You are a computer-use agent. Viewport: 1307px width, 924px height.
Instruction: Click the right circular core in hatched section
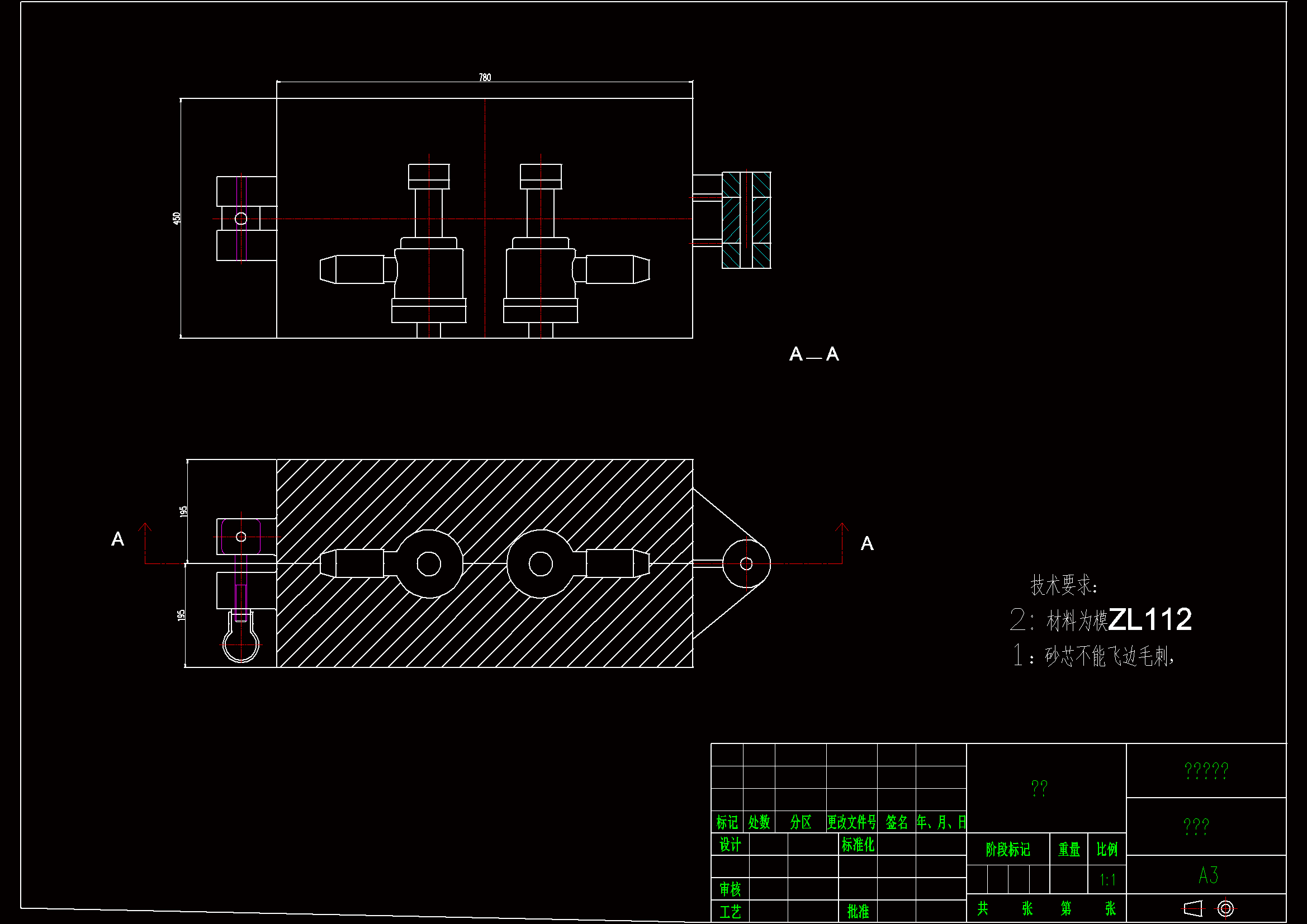point(540,564)
